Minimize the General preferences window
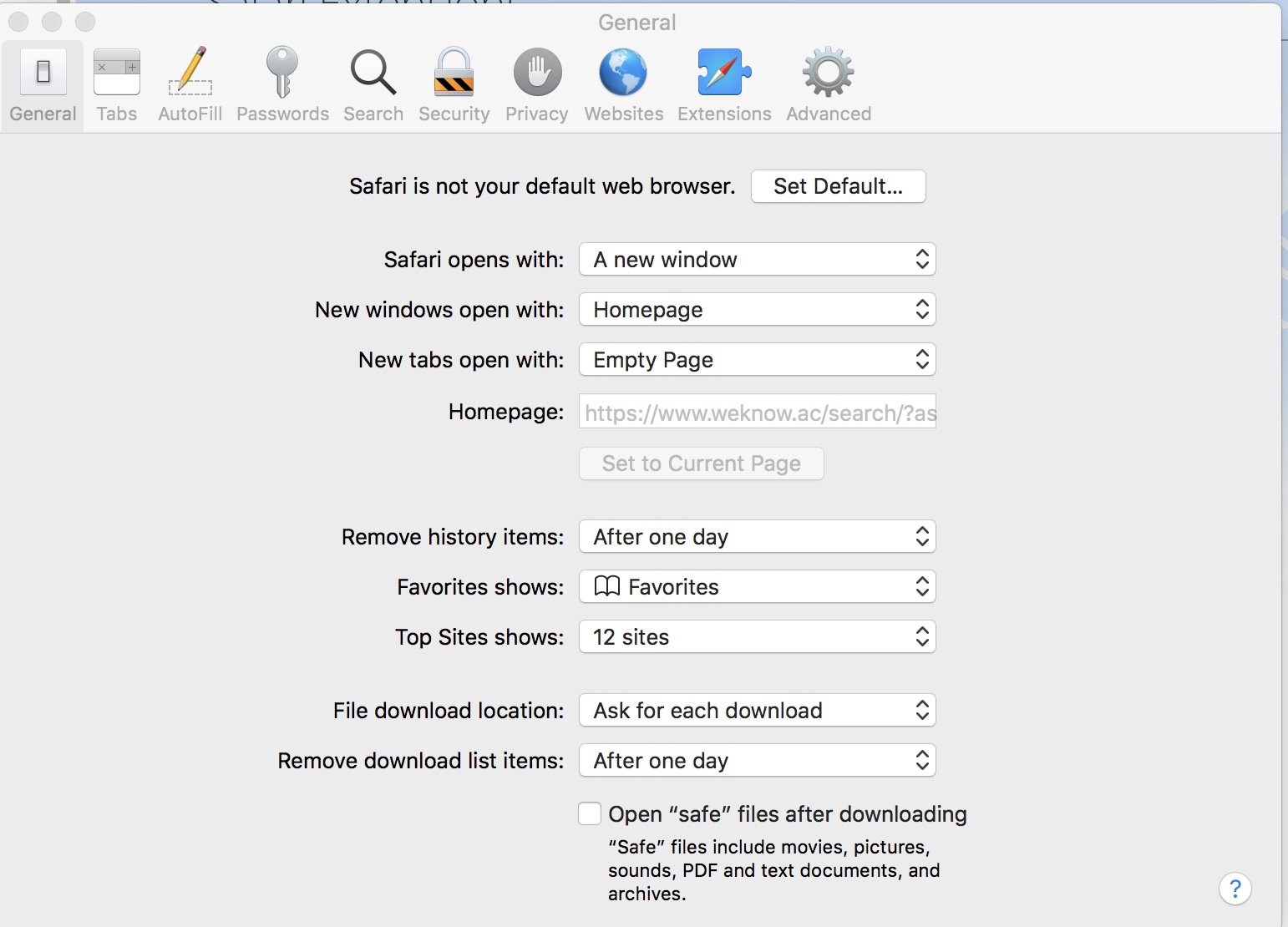The image size is (1288, 927). tap(52, 22)
